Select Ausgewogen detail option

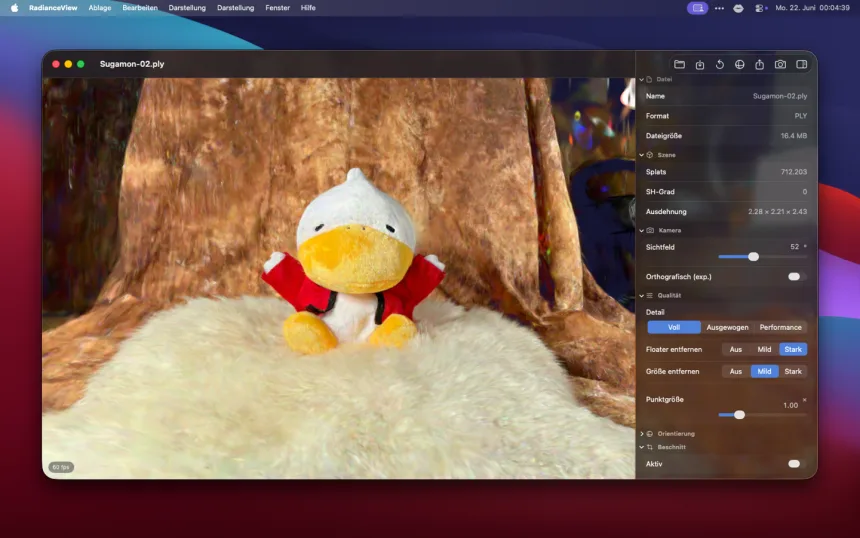727,327
